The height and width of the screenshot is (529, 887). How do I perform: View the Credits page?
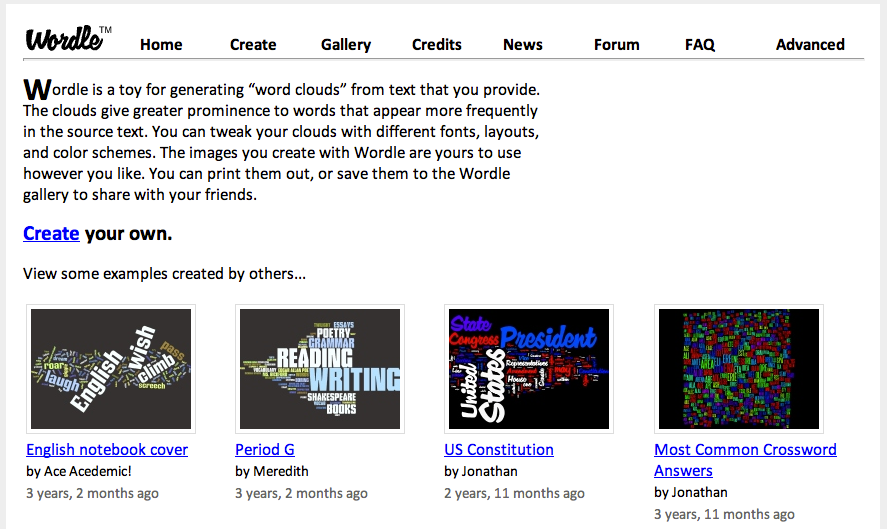[436, 45]
